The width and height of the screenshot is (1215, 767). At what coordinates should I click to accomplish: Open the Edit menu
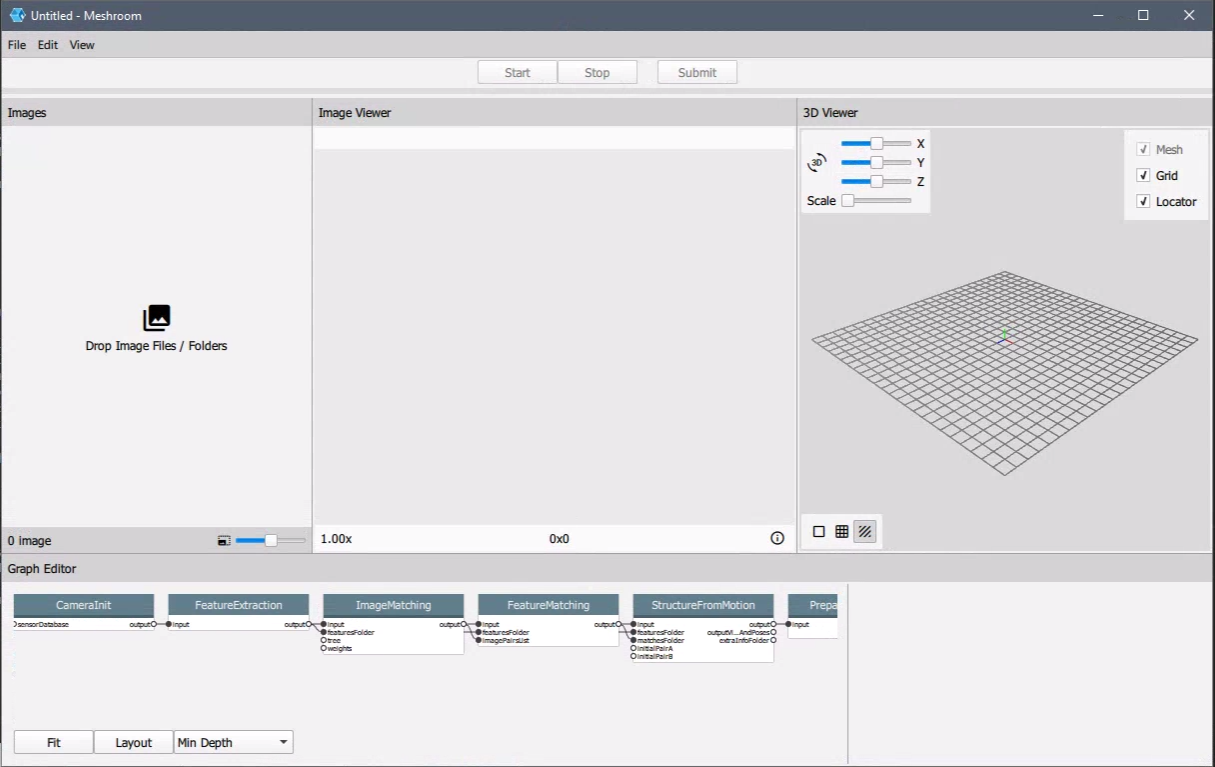[48, 45]
